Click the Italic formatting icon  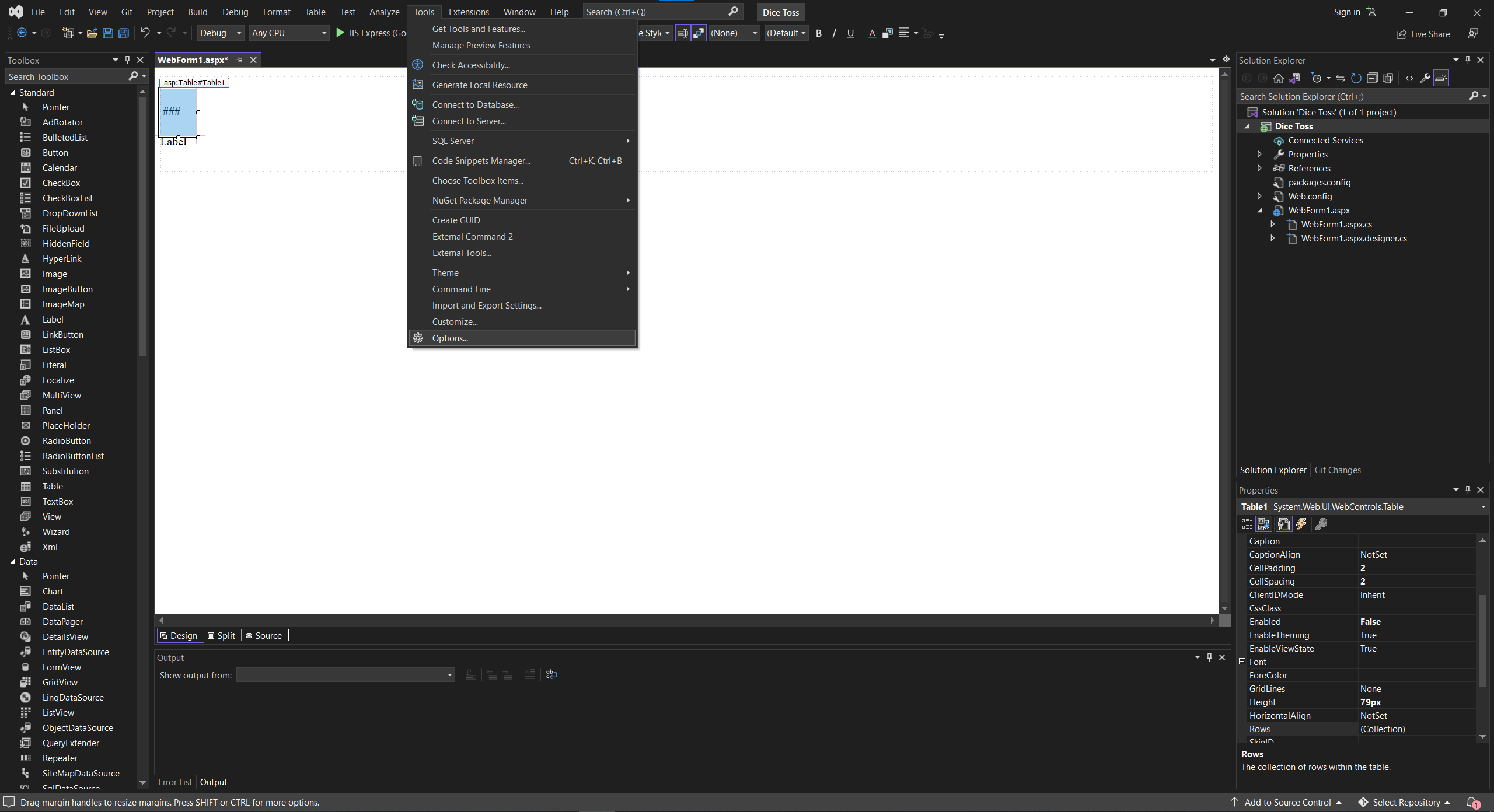[835, 33]
